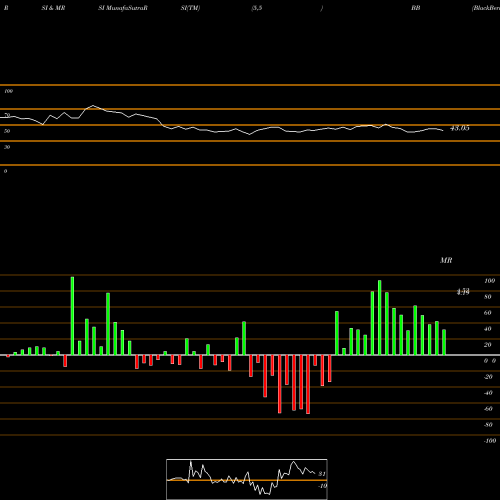Click the MR axis label -100
This screenshot has height=500, width=500.
click(489, 441)
